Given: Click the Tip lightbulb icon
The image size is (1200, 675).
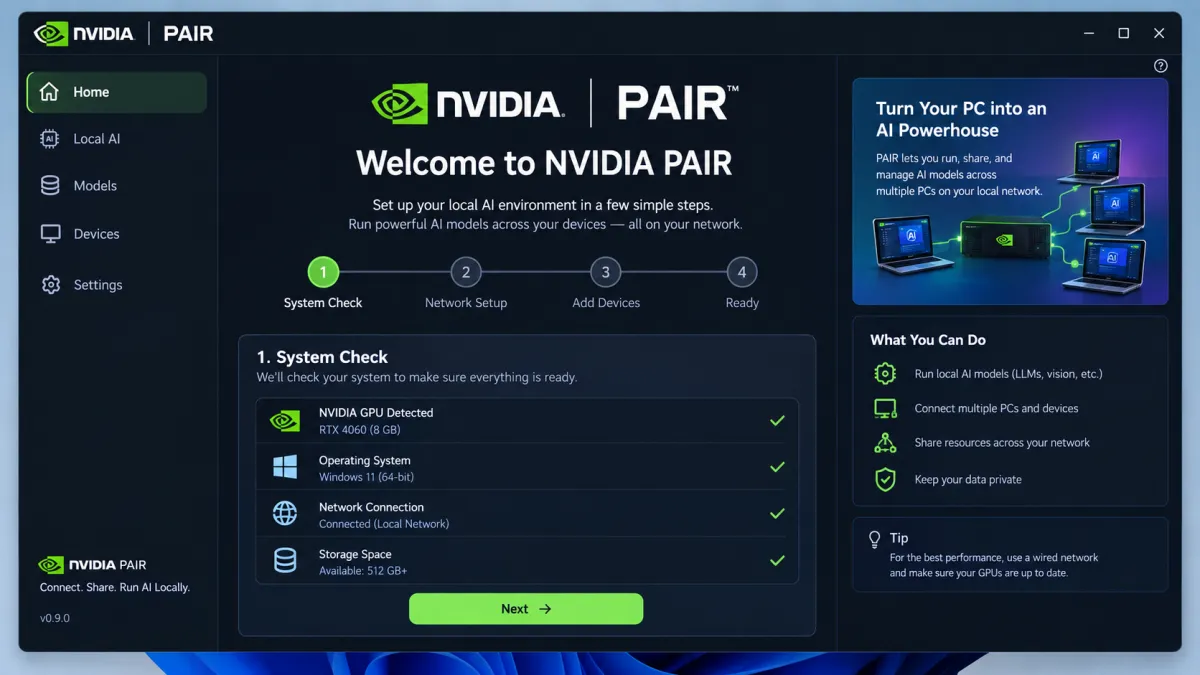Looking at the screenshot, I should click(875, 539).
